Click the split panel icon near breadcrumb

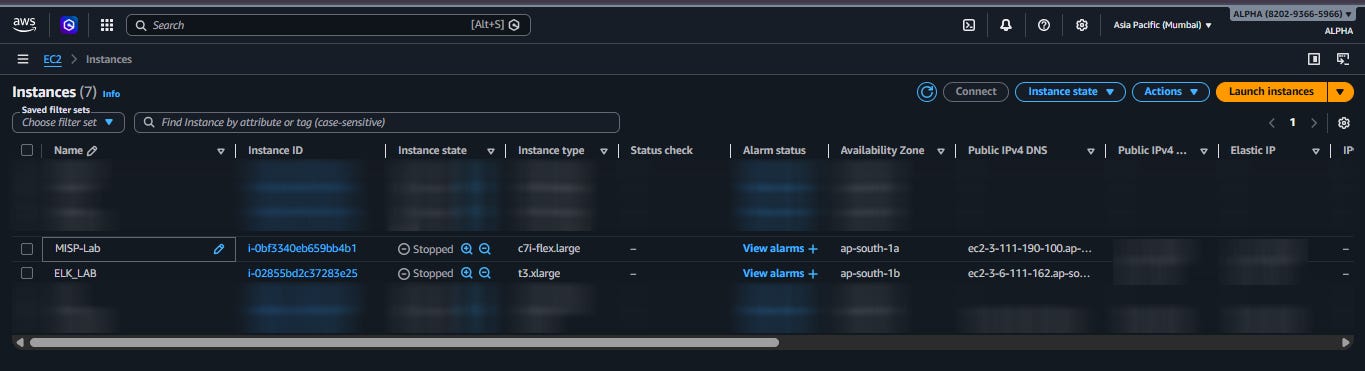coord(1314,59)
